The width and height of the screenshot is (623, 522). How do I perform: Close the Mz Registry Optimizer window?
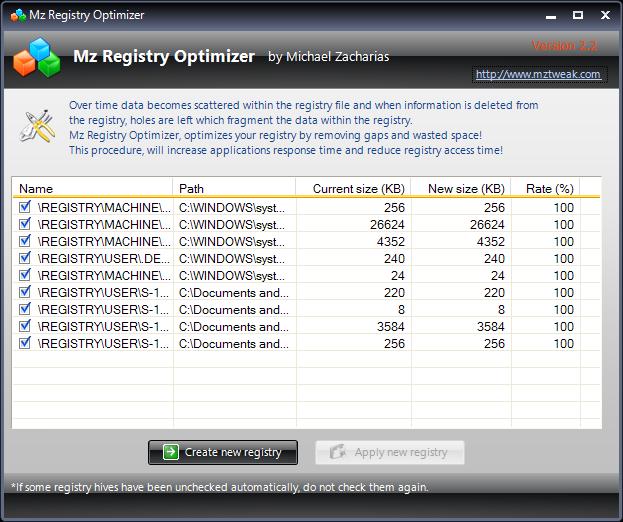click(x=605, y=15)
